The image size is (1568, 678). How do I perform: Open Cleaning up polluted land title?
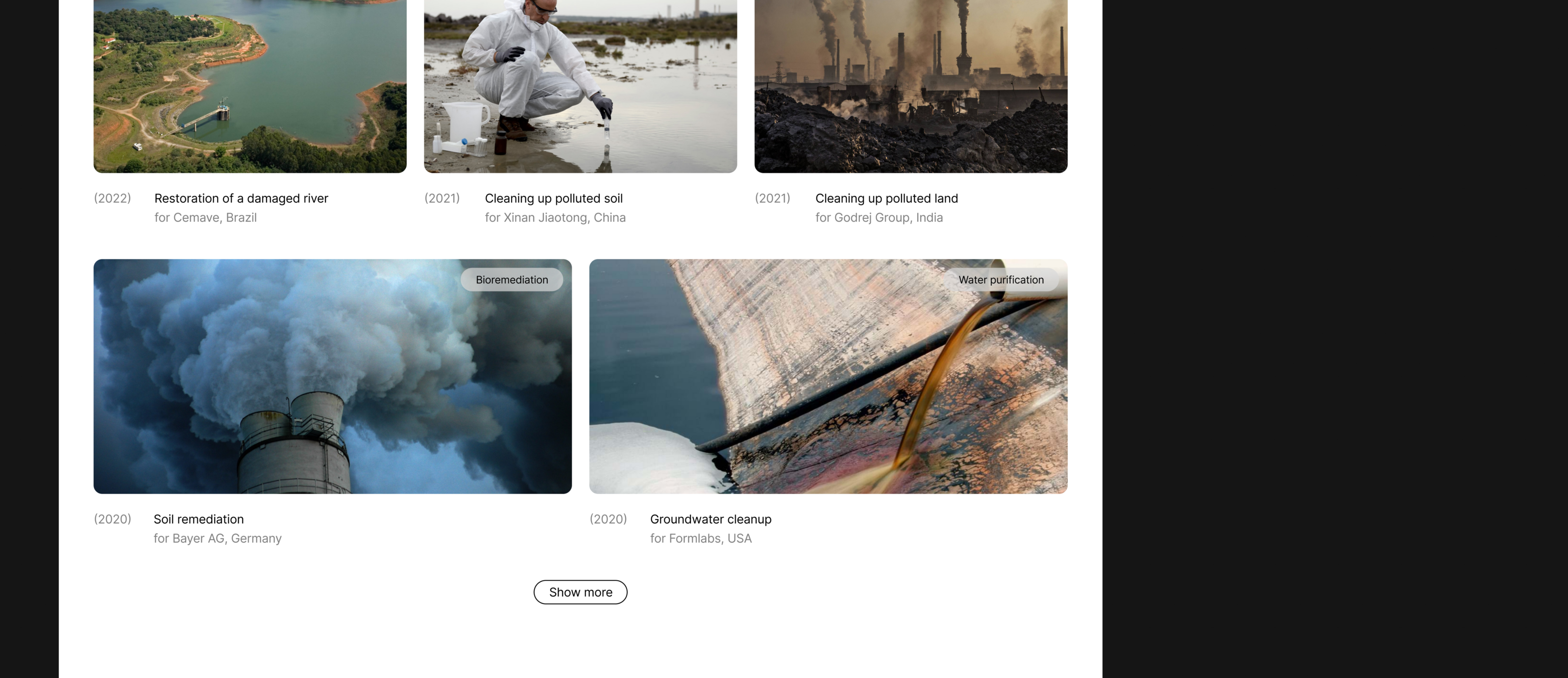point(886,198)
